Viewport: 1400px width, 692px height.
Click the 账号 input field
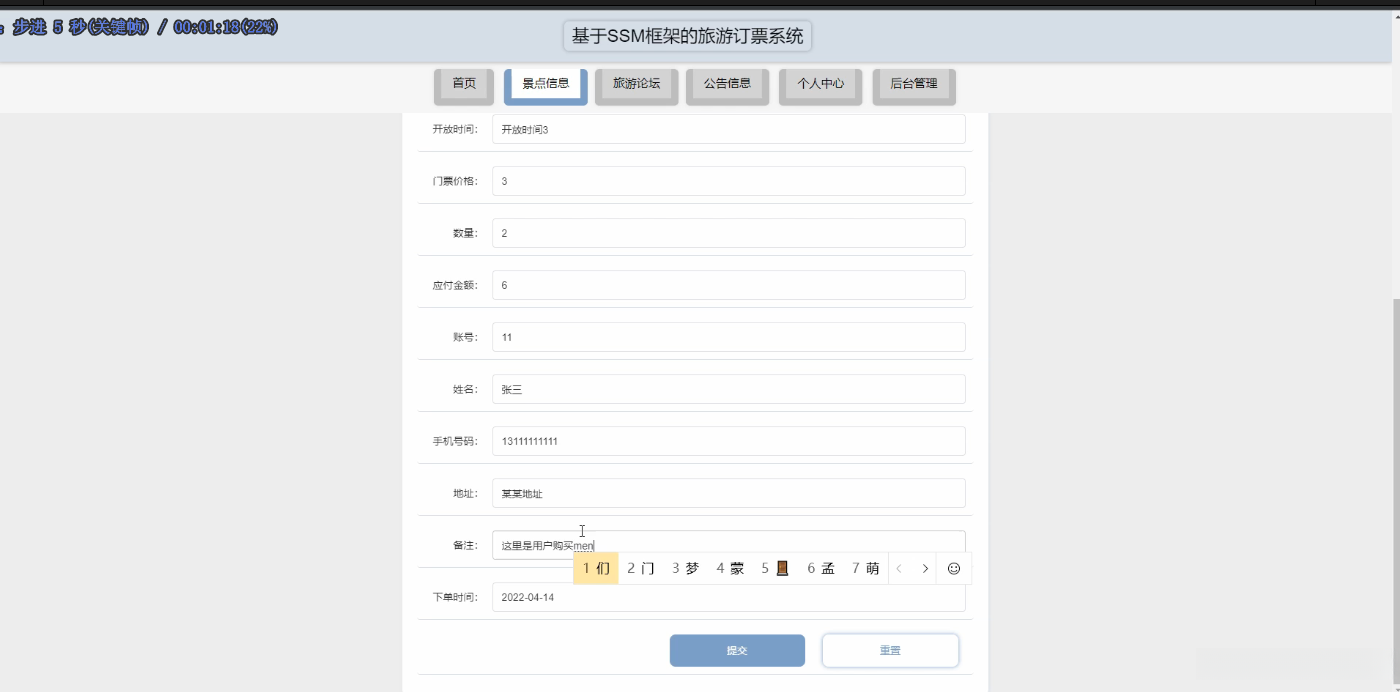pyautogui.click(x=729, y=337)
